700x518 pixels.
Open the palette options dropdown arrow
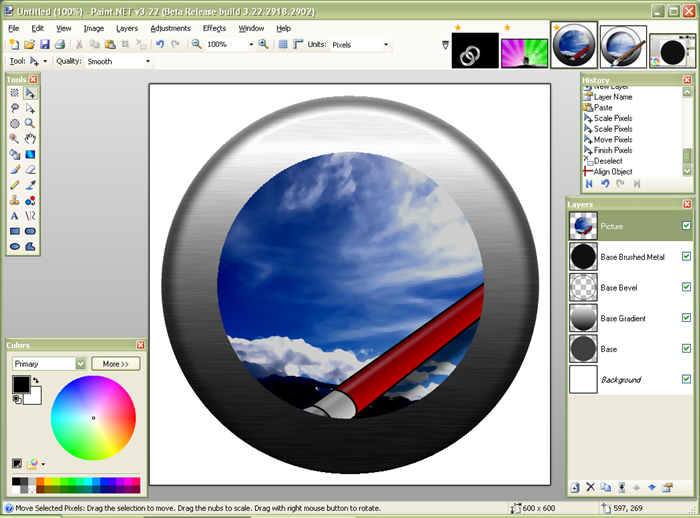pos(43,464)
